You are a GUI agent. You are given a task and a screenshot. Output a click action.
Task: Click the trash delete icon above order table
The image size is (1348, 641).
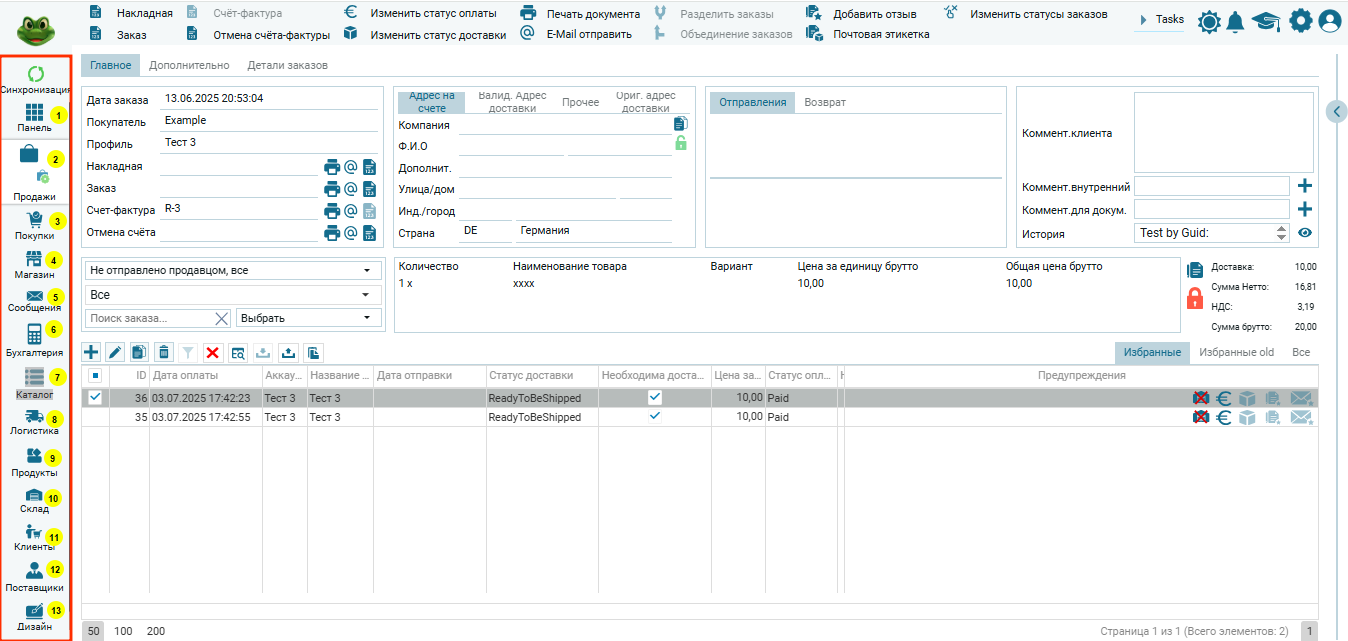(x=163, y=352)
